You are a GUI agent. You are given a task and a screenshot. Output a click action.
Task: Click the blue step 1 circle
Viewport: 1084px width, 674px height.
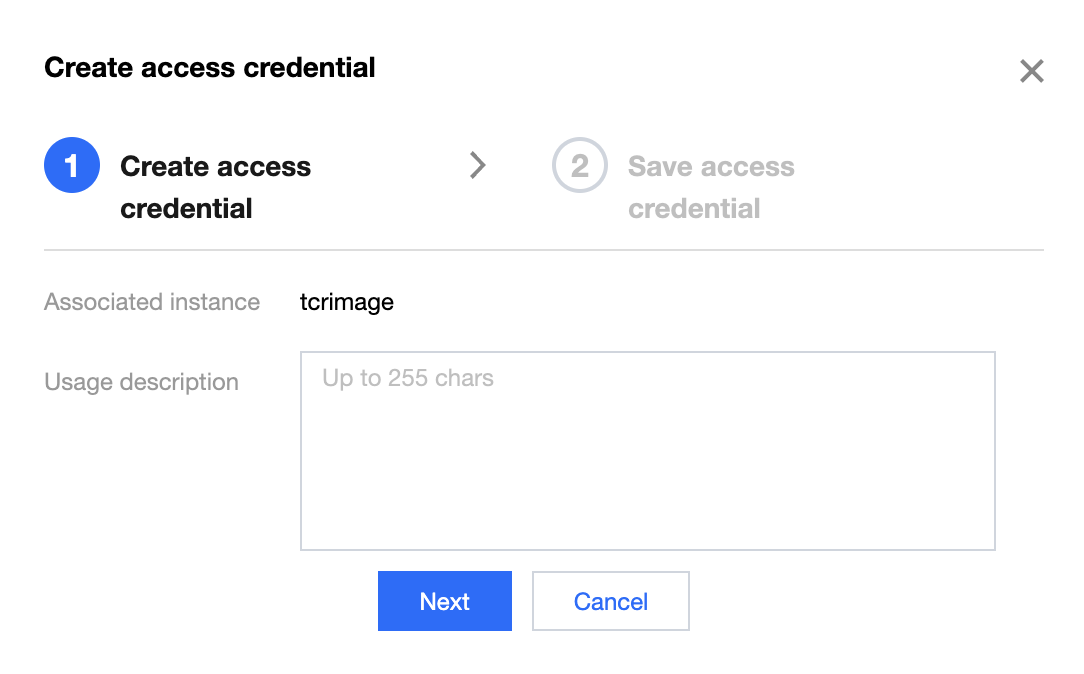click(72, 166)
